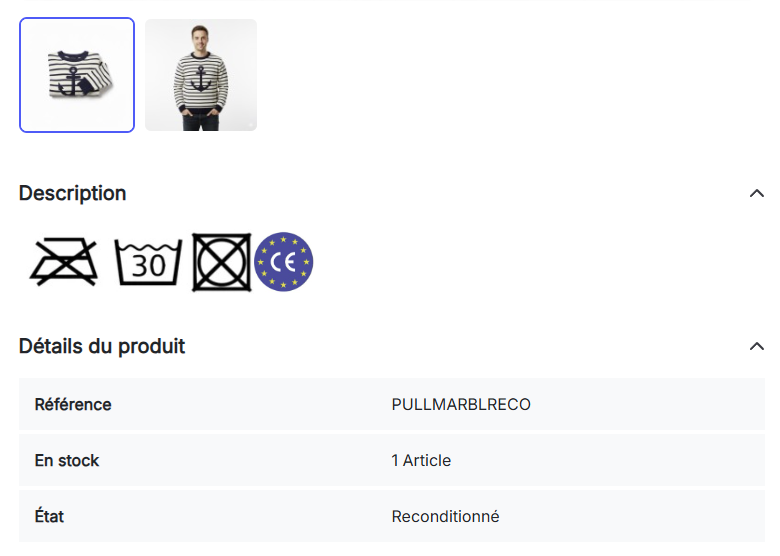Click the CE conformity mark icon

coord(284,262)
